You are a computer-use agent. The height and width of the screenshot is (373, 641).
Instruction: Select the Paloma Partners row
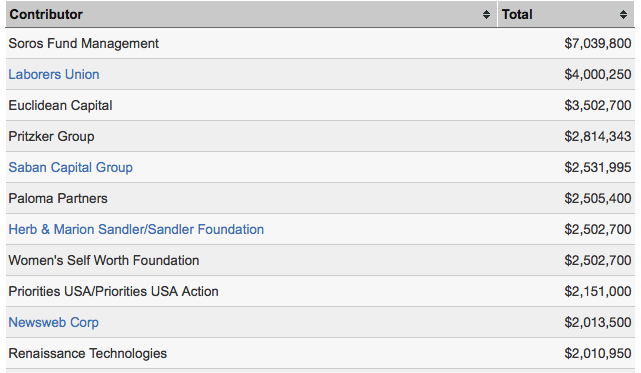[x=320, y=198]
